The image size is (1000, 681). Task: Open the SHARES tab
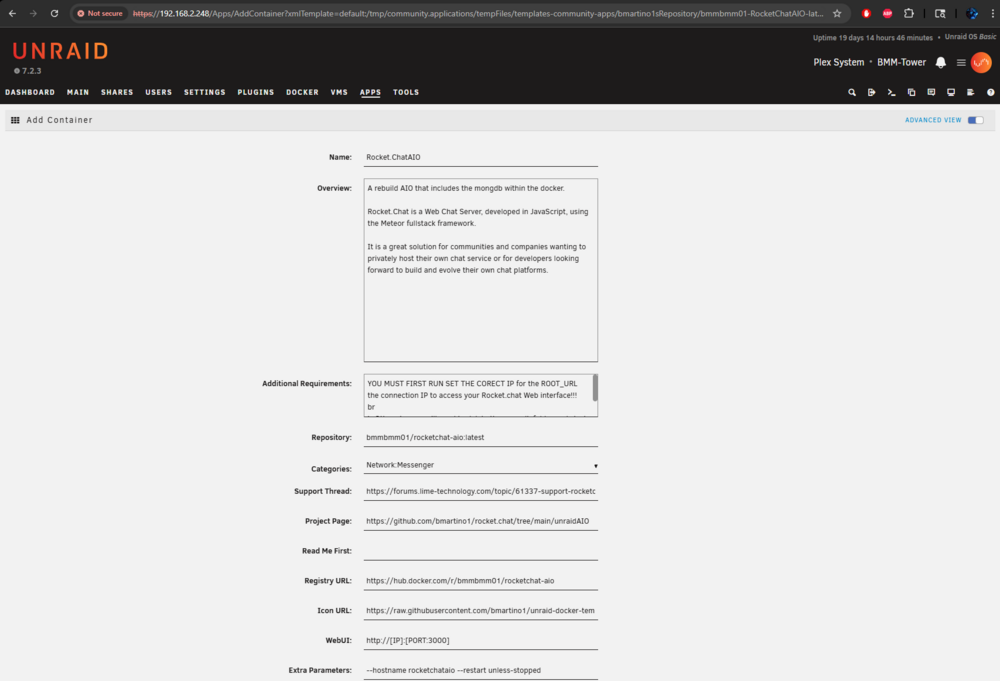click(x=117, y=92)
